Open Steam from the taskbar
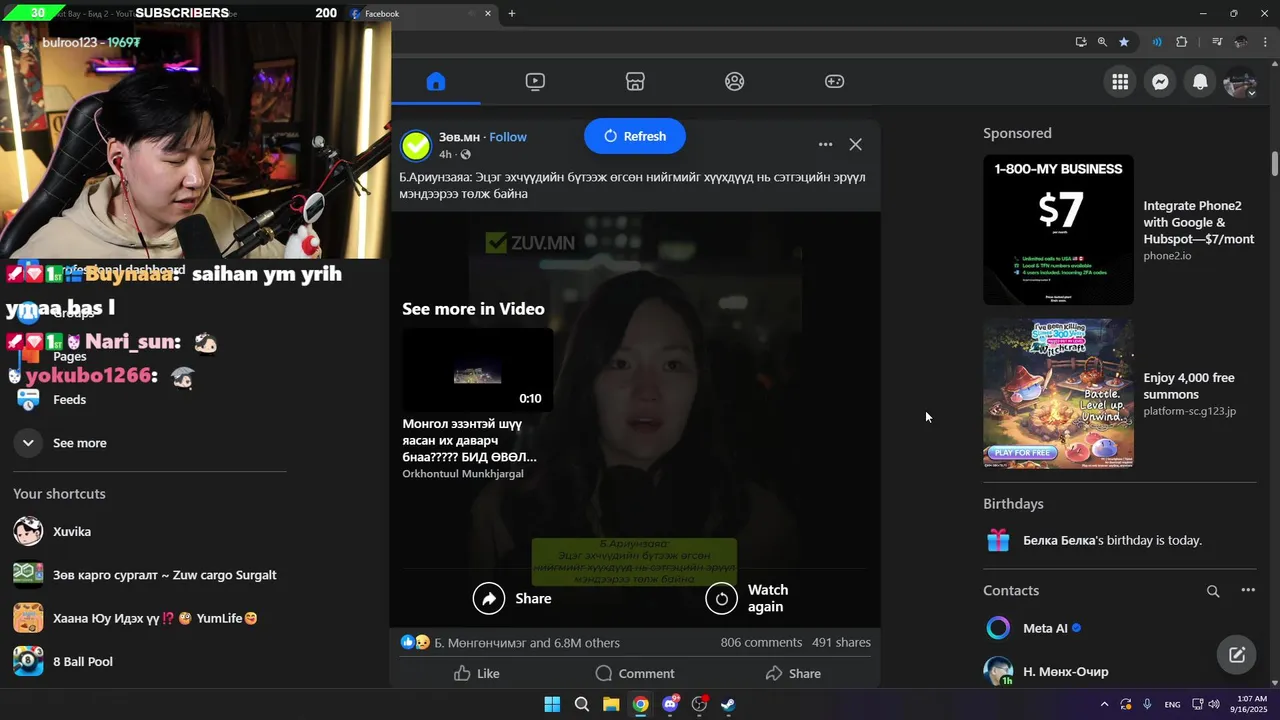 728,704
